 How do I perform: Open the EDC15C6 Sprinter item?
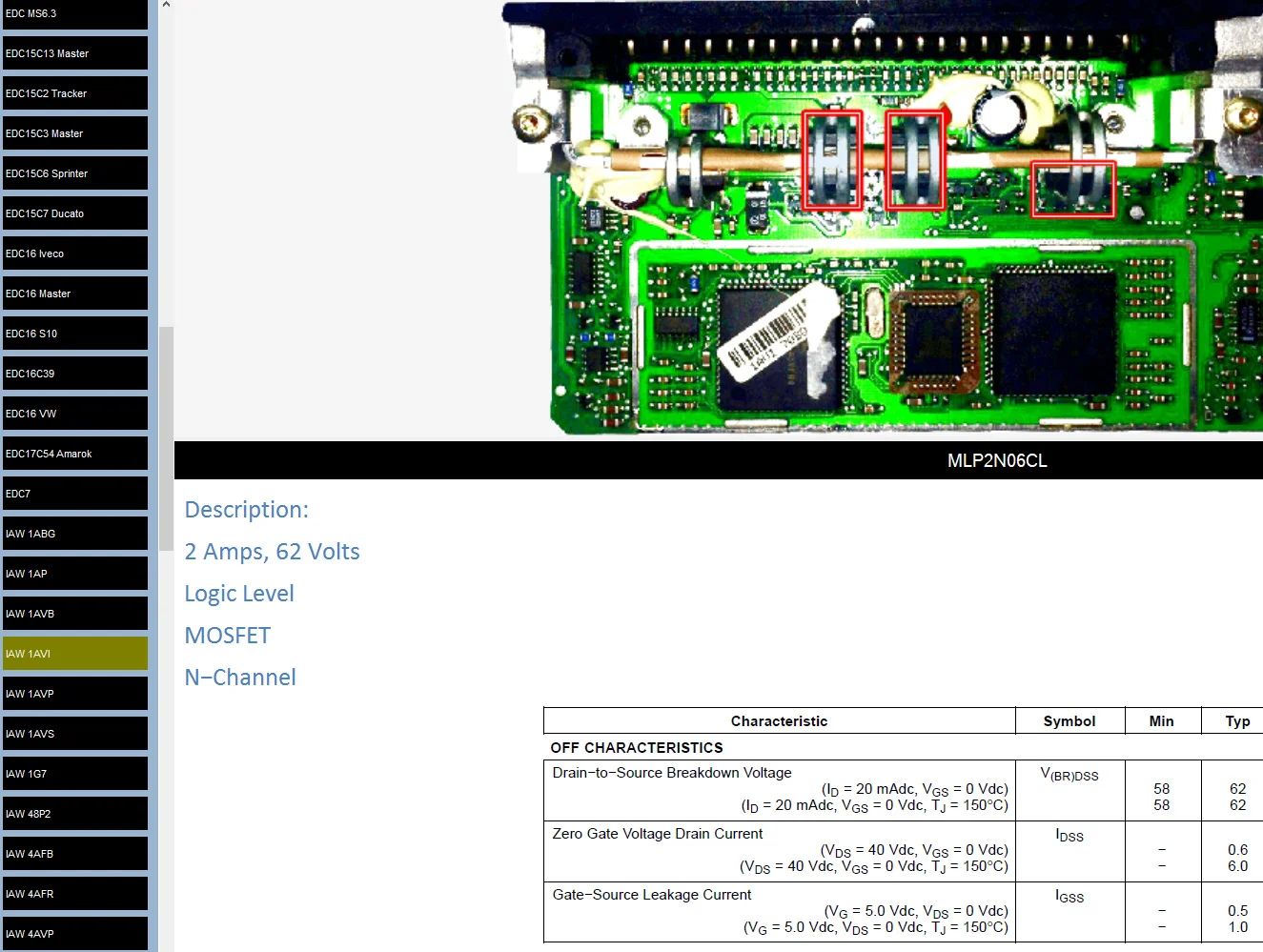(x=75, y=173)
